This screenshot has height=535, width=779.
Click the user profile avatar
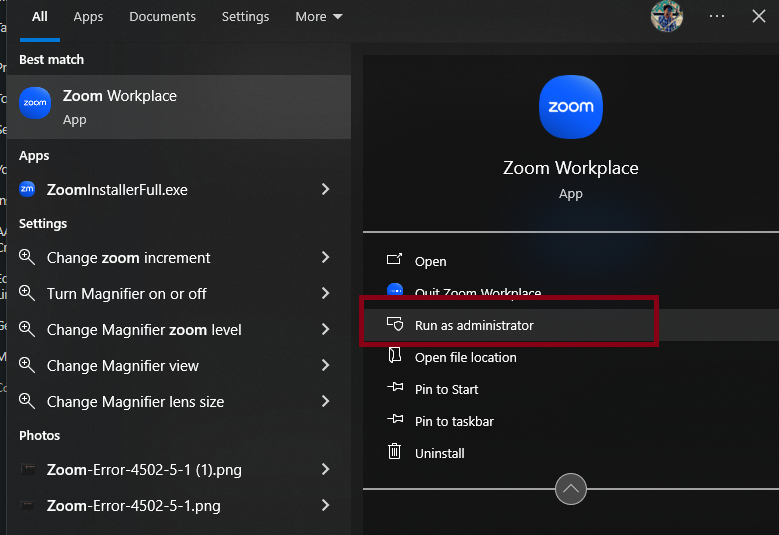point(667,16)
